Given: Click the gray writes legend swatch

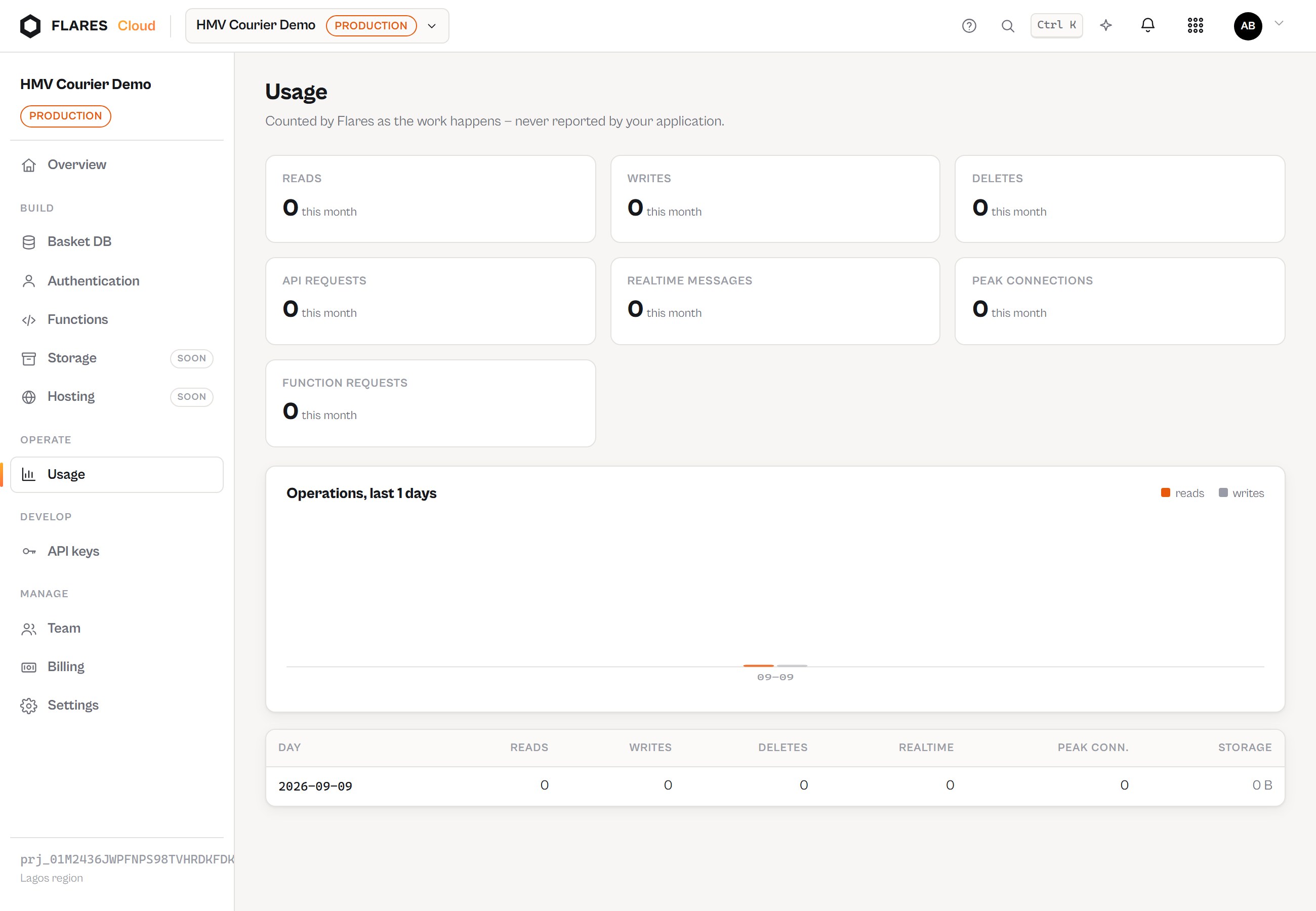Looking at the screenshot, I should [x=1223, y=492].
